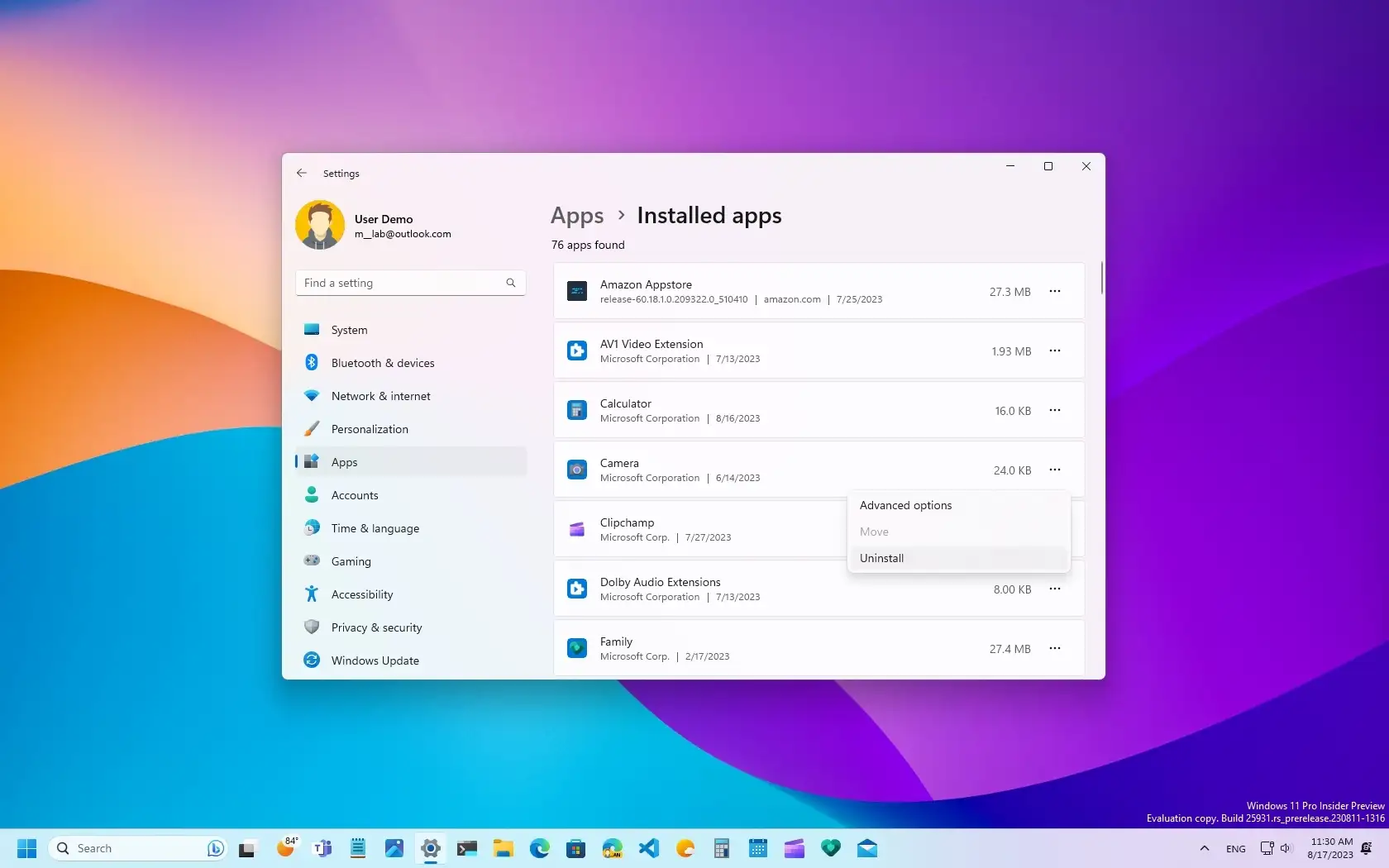Choose Advanced options from the context menu
1389x868 pixels.
[905, 504]
